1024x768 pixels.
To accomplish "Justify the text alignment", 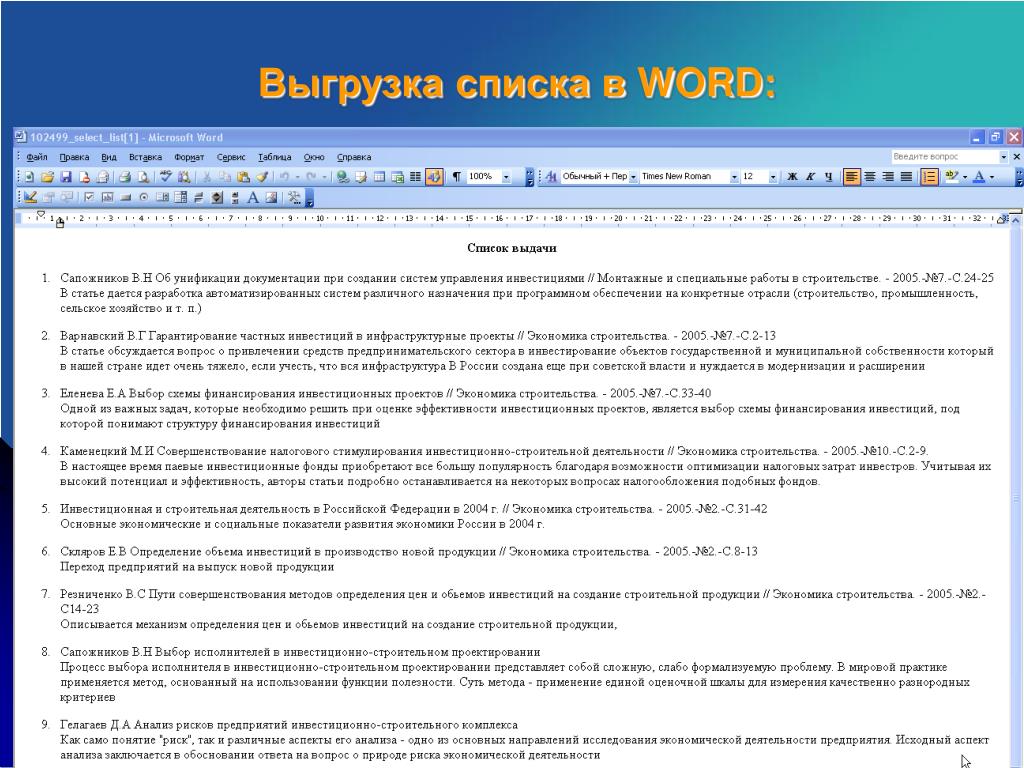I will click(906, 177).
